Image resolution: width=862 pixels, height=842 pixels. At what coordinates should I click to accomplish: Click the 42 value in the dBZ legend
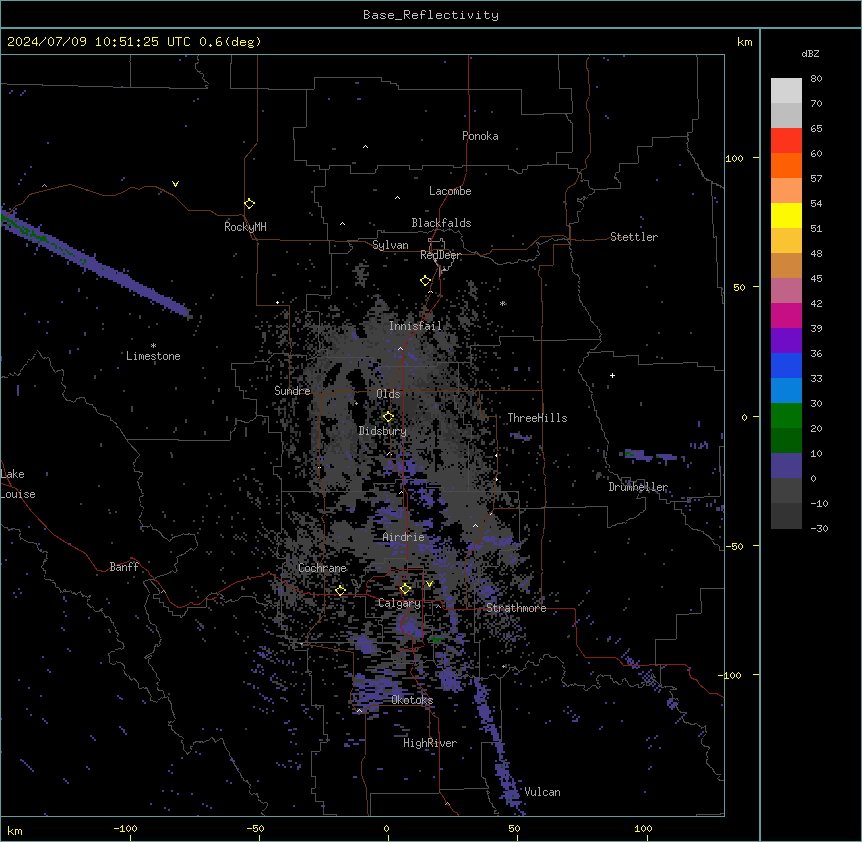pyautogui.click(x=816, y=303)
